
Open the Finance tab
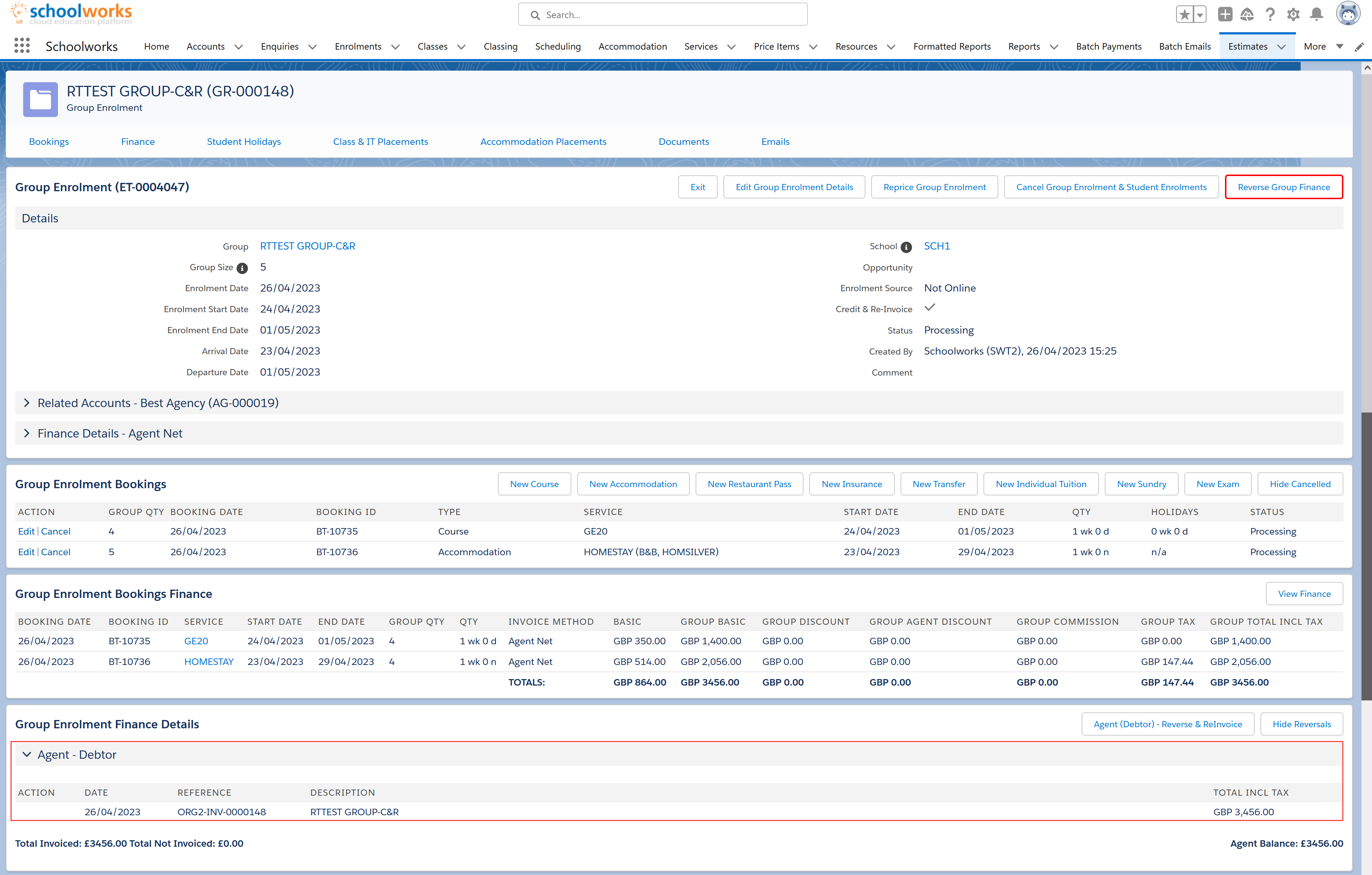point(137,141)
